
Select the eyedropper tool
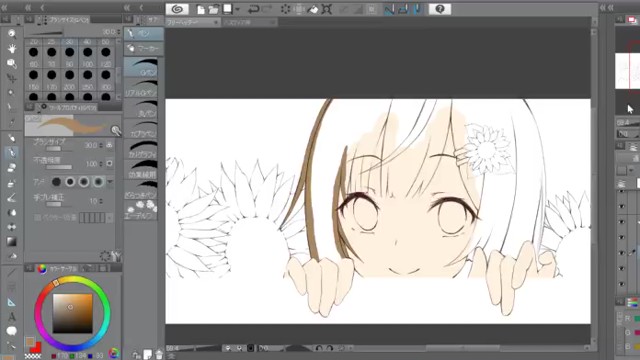pos(11,122)
